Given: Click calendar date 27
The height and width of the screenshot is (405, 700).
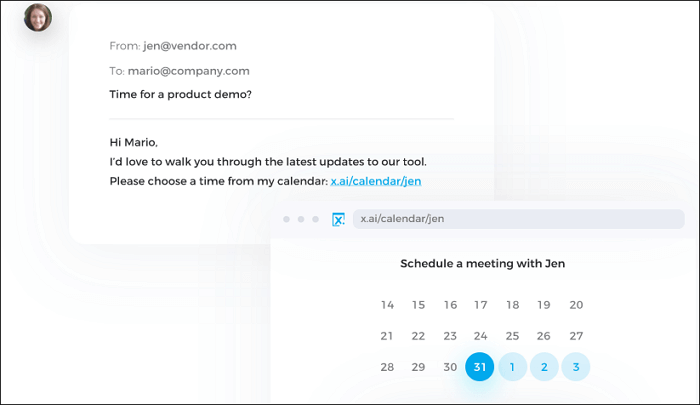Looking at the screenshot, I should 576,336.
